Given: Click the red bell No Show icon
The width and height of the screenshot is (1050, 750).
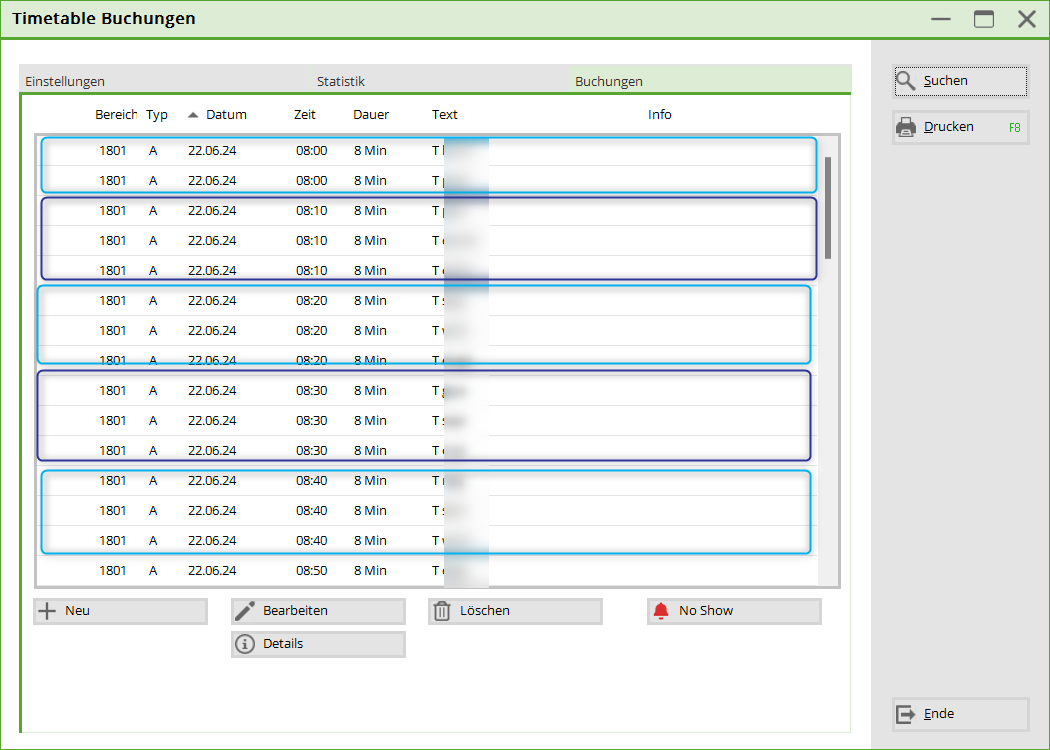Looking at the screenshot, I should point(660,611).
